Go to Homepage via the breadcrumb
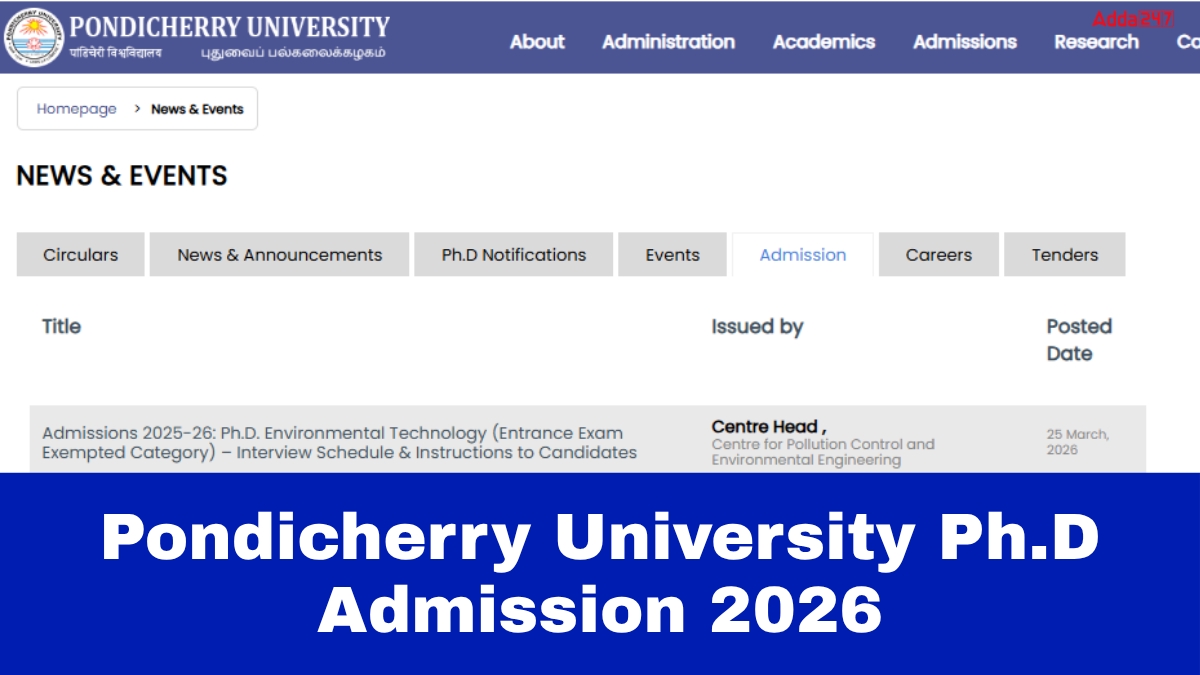The image size is (1200, 675). click(x=77, y=109)
